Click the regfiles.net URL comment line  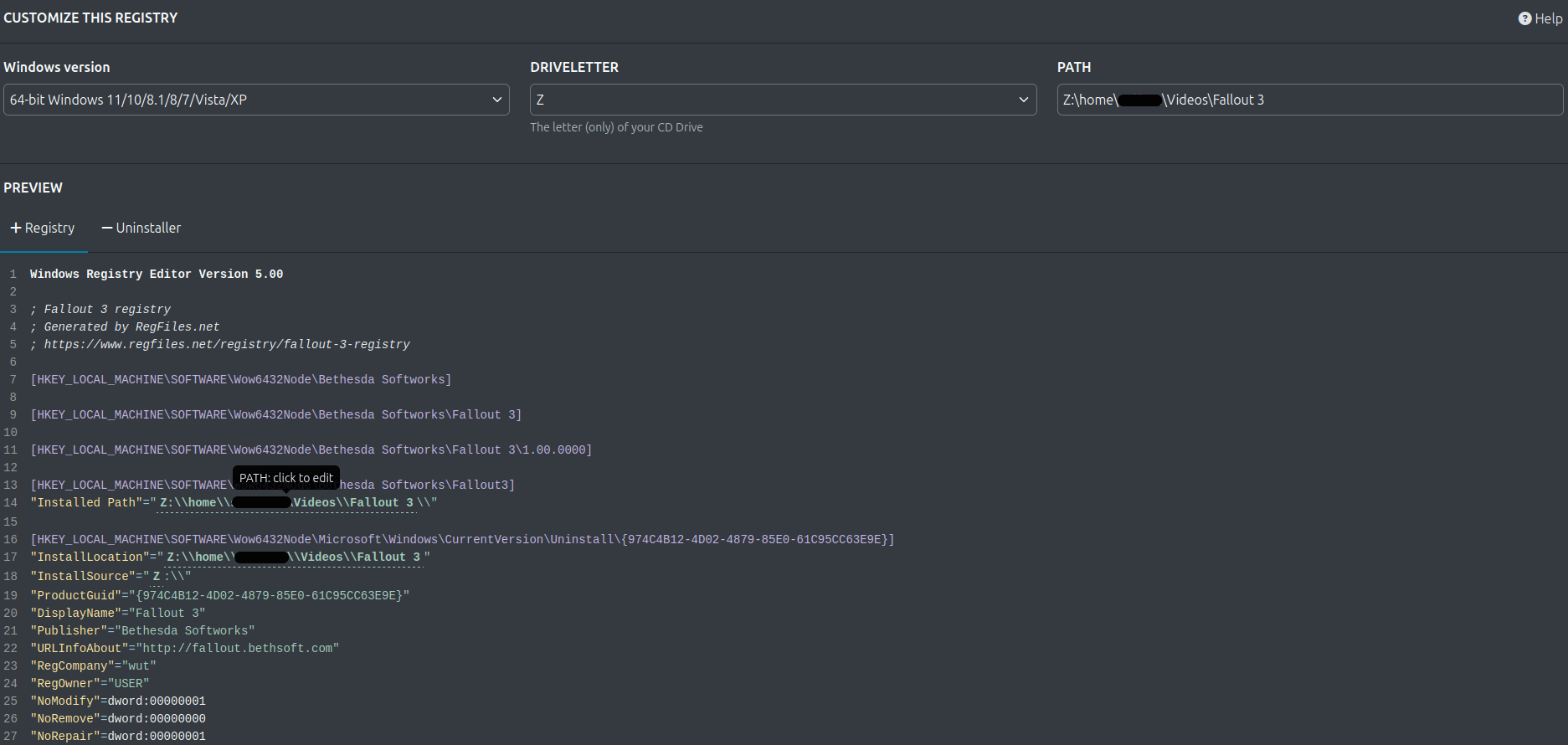(x=220, y=344)
